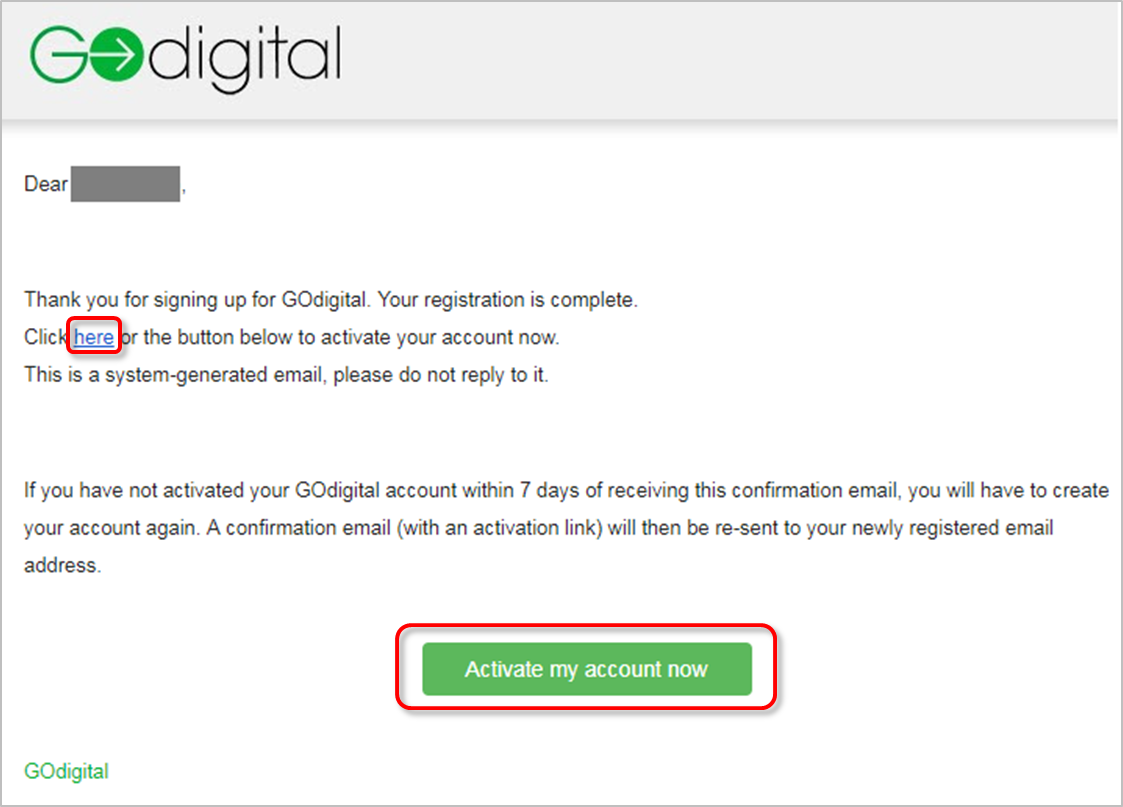Click the Activate my account now button

[587, 669]
